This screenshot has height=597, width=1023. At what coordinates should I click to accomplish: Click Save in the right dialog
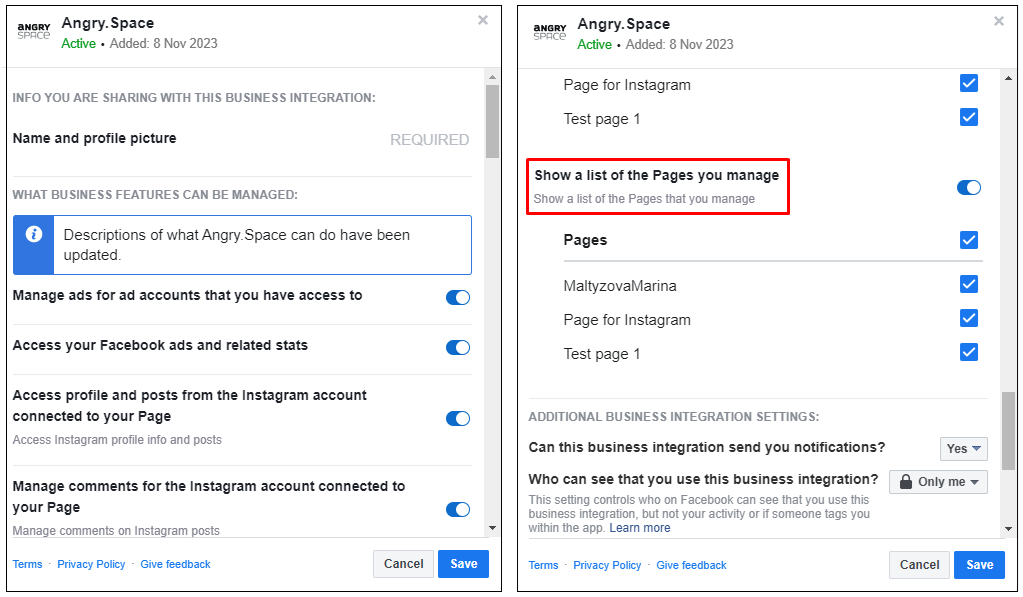click(979, 565)
